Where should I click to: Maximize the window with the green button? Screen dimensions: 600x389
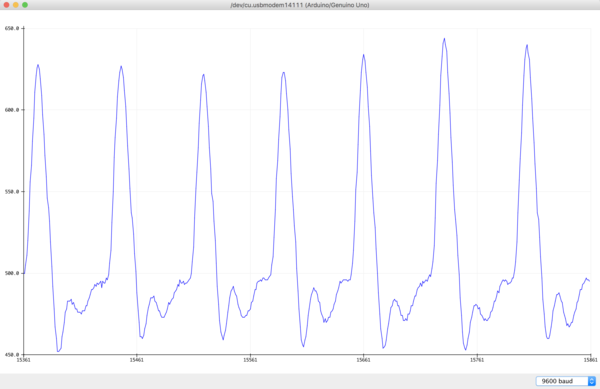25,5
